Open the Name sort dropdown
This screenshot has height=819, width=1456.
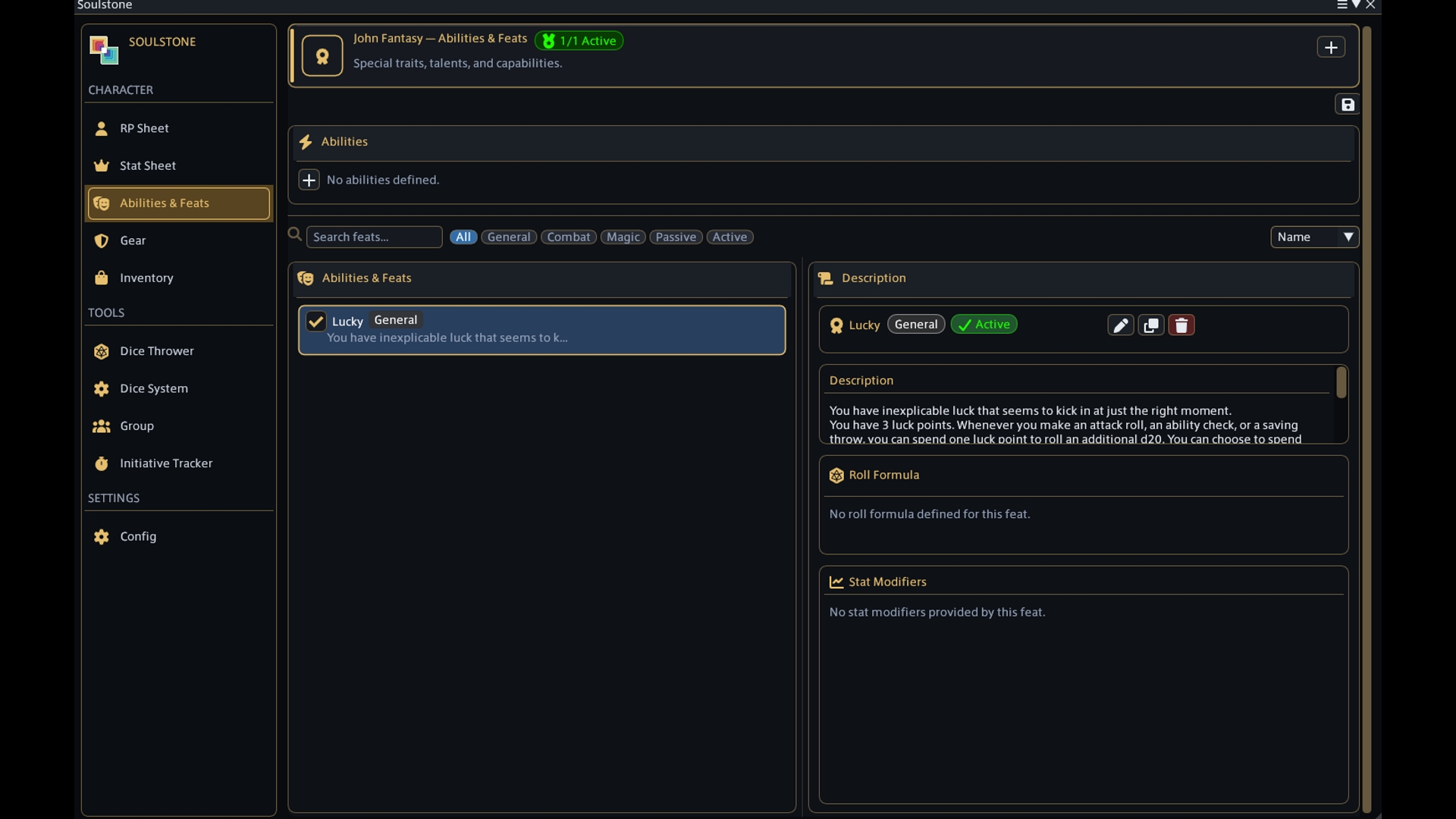(x=1314, y=237)
